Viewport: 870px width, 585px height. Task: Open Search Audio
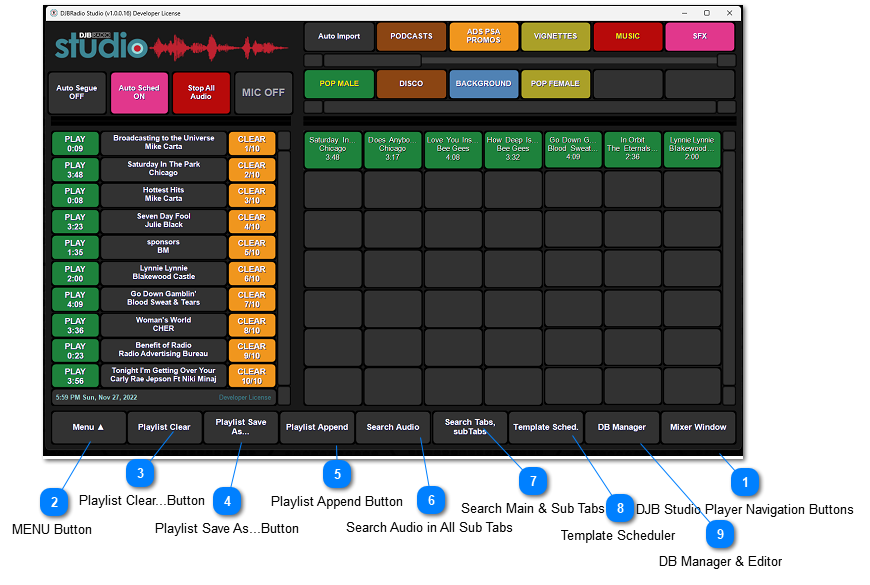click(393, 427)
